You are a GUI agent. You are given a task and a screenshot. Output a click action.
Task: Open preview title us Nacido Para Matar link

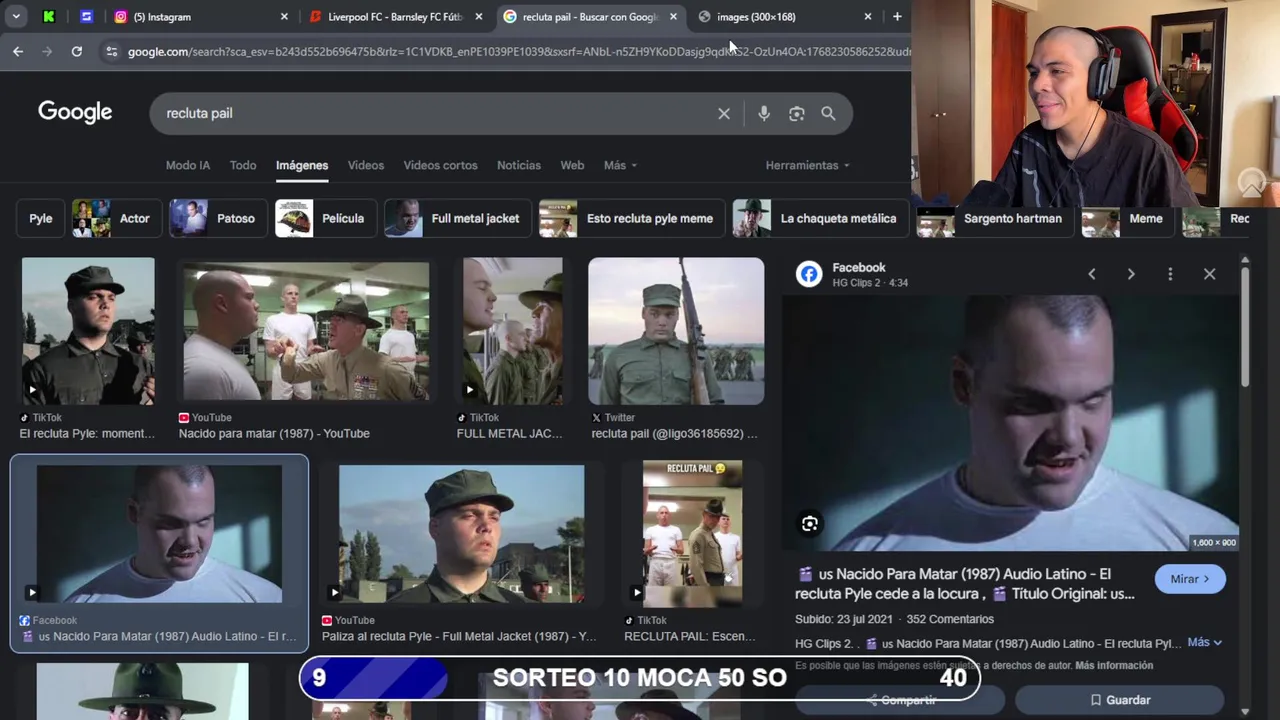[x=965, y=584]
